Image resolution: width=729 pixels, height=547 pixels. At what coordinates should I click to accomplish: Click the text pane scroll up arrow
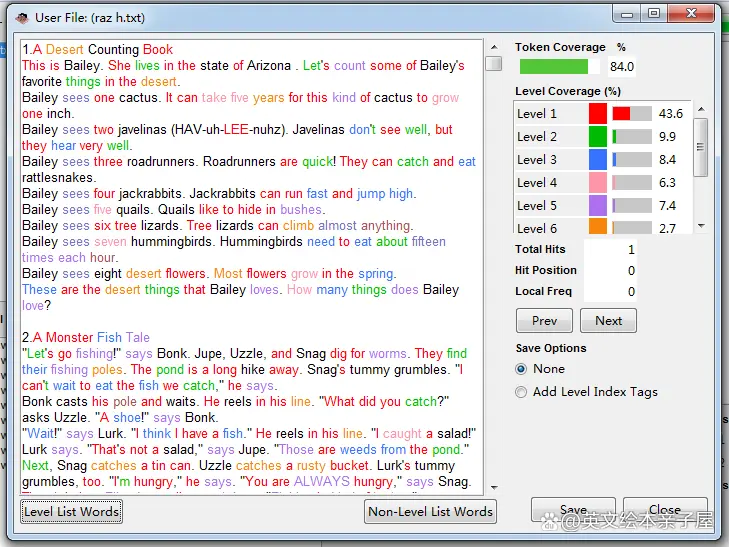click(x=494, y=47)
